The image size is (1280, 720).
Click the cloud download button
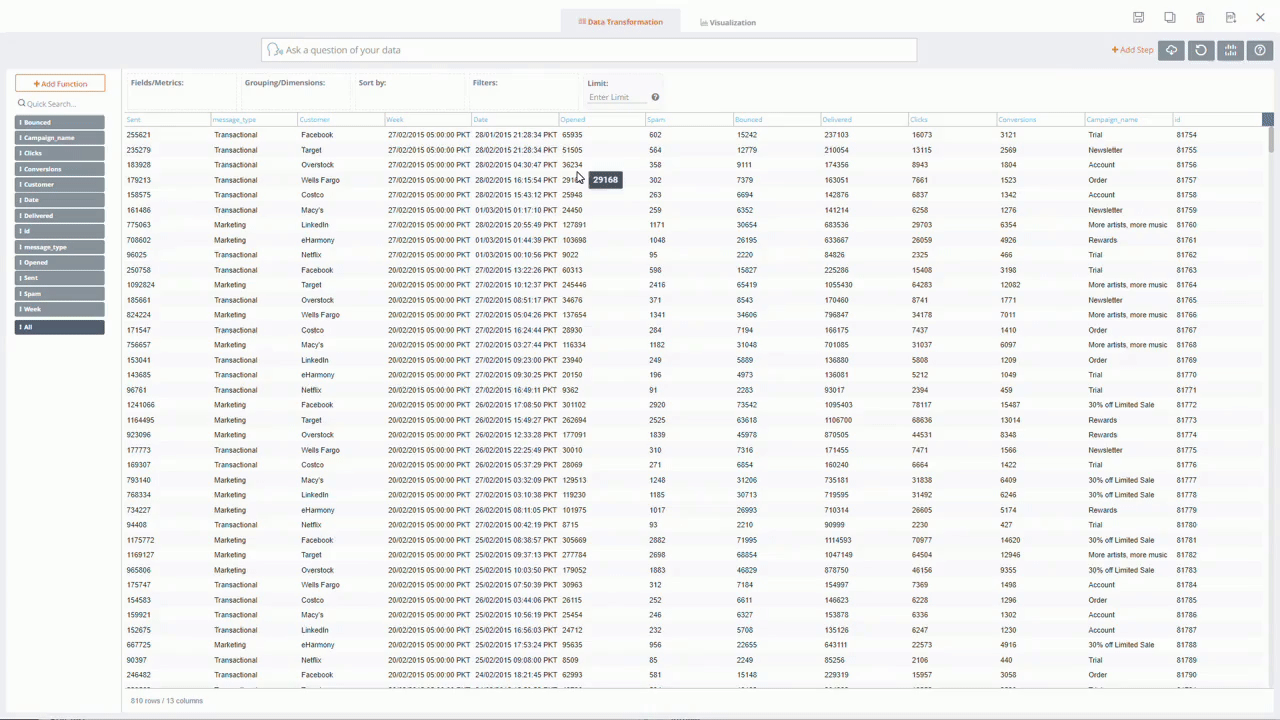[x=1171, y=50]
